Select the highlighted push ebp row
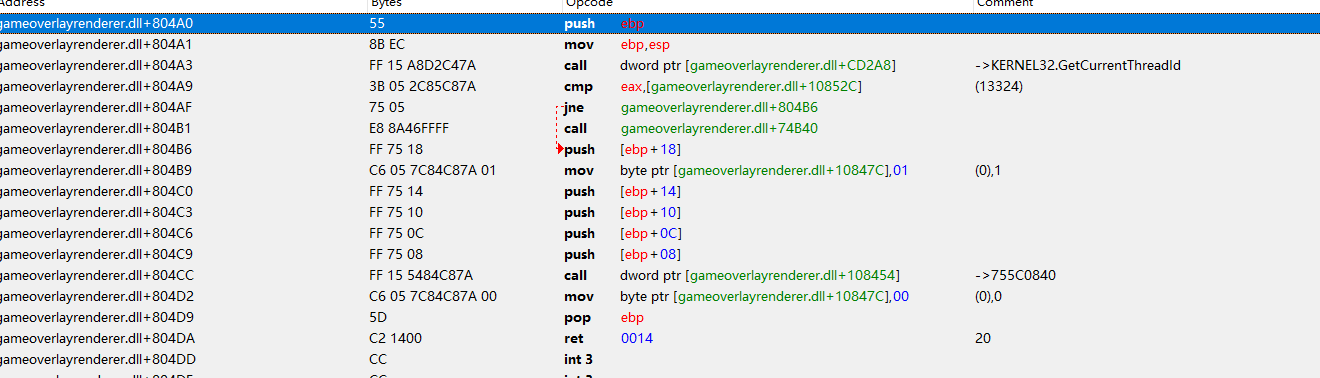 [x=660, y=23]
